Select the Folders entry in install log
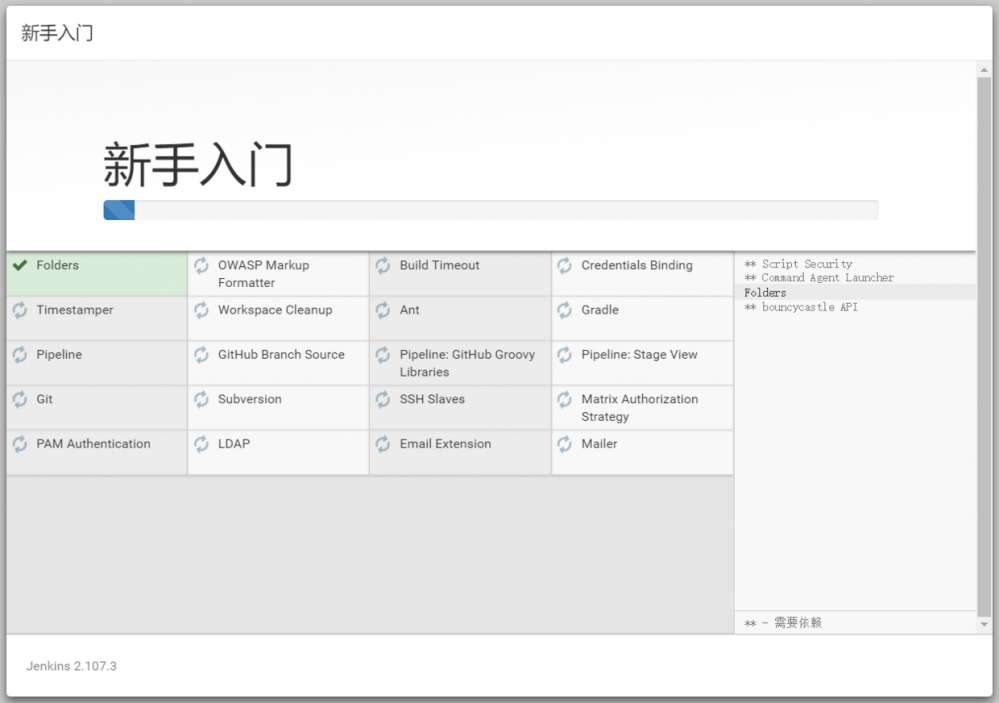 click(766, 293)
